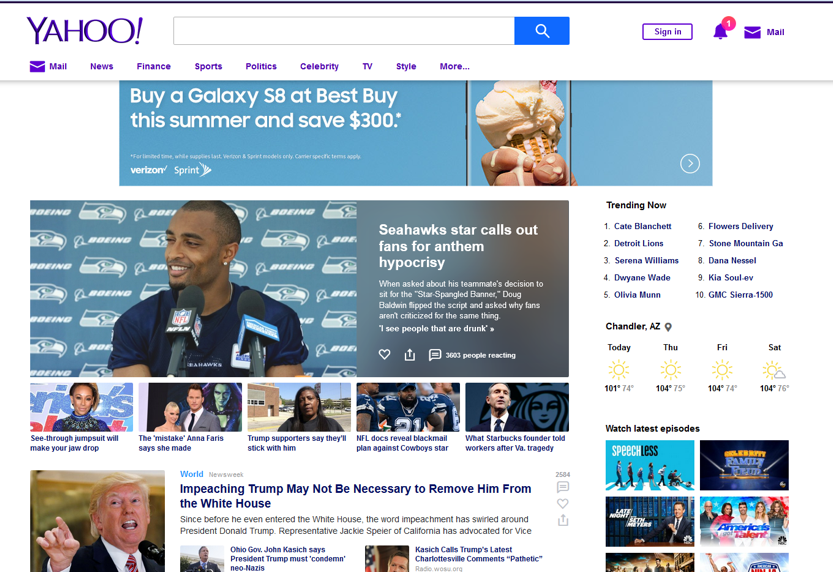Viewport: 833px width, 572px height.
Task: Open trending topic Cate Blanchett
Action: pyautogui.click(x=642, y=227)
